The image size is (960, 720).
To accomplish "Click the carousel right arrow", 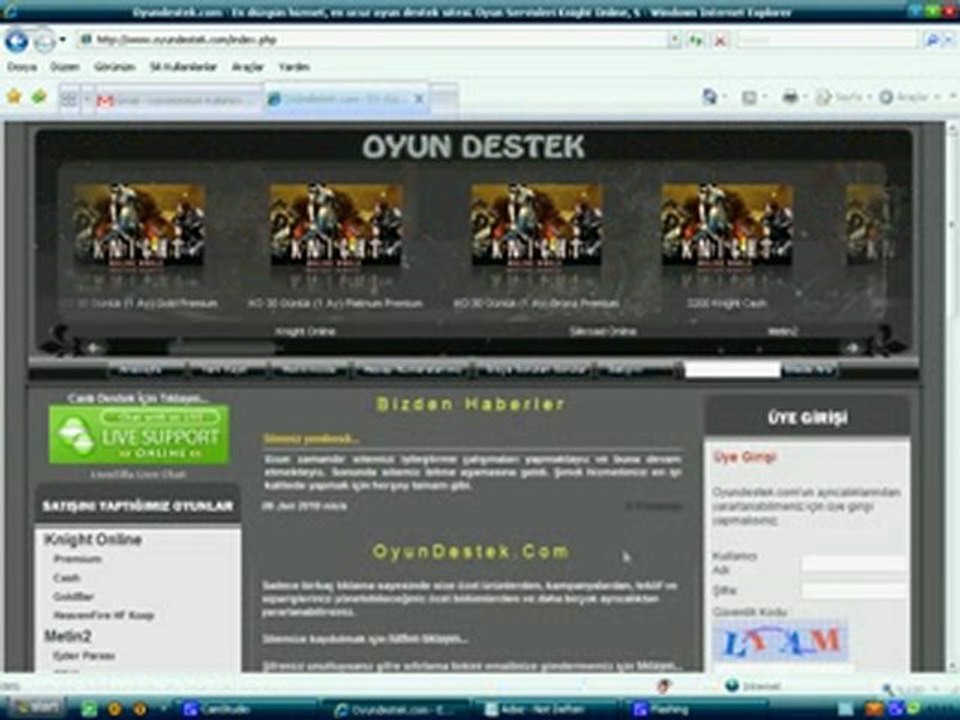I will [x=852, y=348].
